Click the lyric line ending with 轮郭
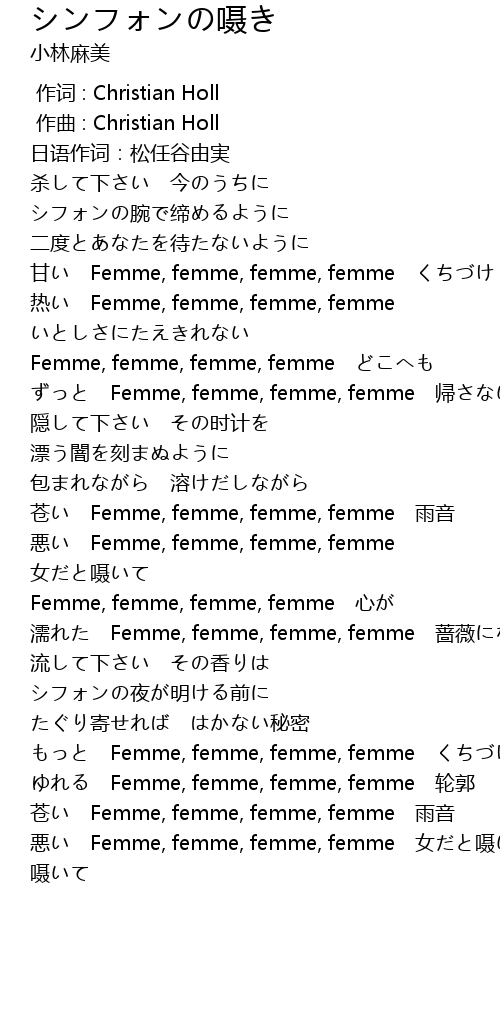This screenshot has width=500, height=1030. (252, 782)
